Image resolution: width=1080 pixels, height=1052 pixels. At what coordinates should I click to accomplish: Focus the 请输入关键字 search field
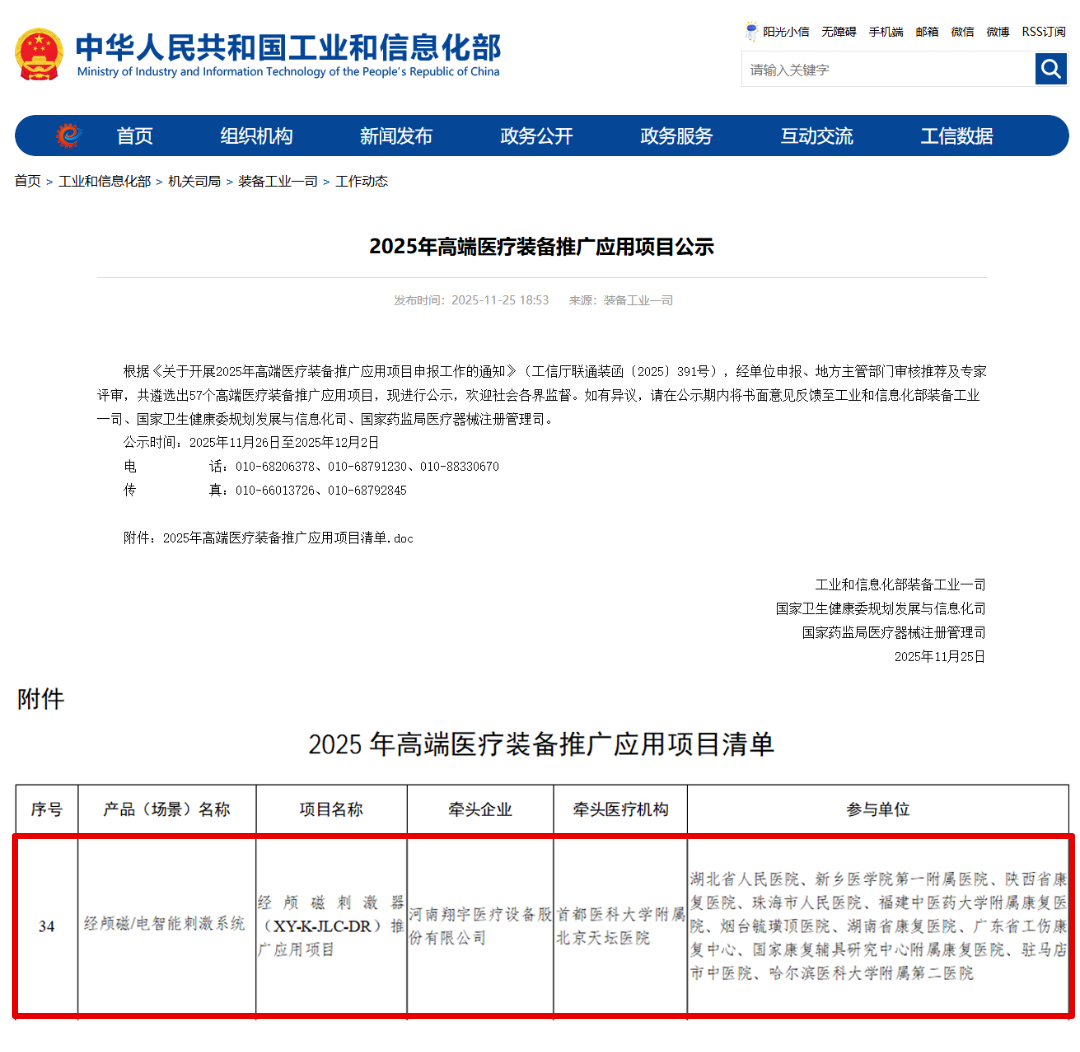pyautogui.click(x=888, y=70)
